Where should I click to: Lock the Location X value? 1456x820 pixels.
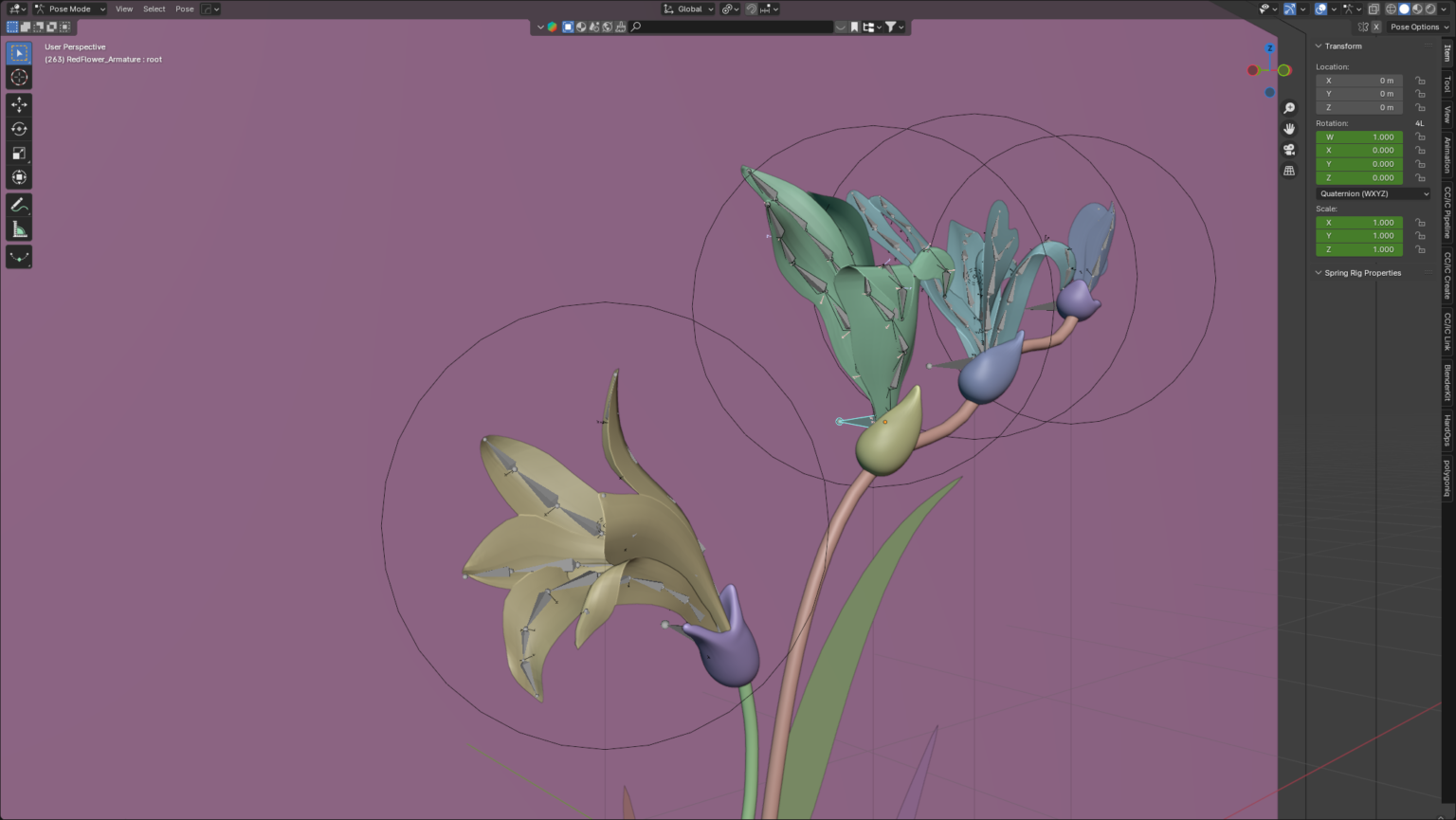tap(1420, 81)
